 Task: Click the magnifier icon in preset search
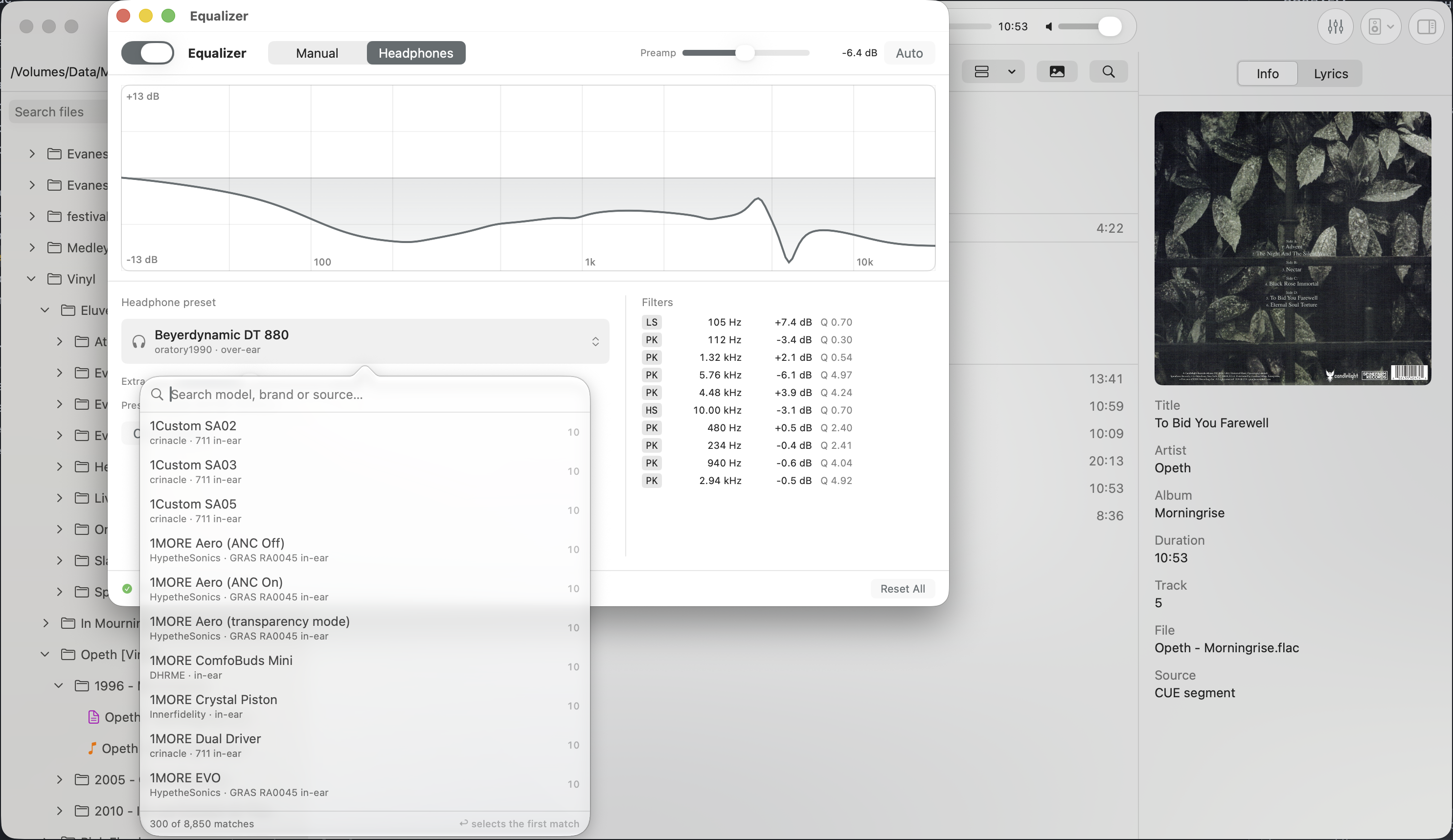click(157, 394)
